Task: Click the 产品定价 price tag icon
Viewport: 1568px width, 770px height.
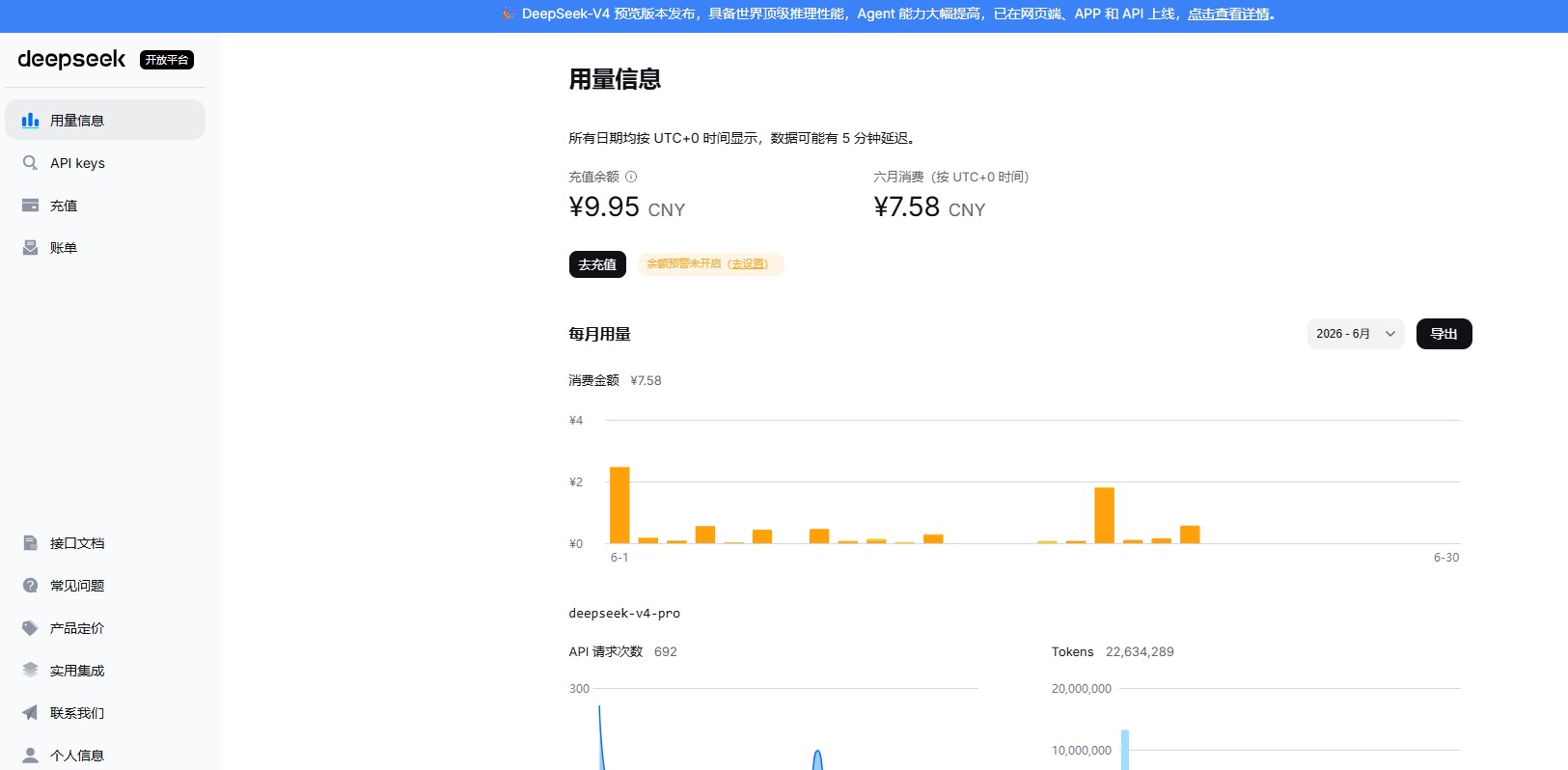Action: (30, 628)
